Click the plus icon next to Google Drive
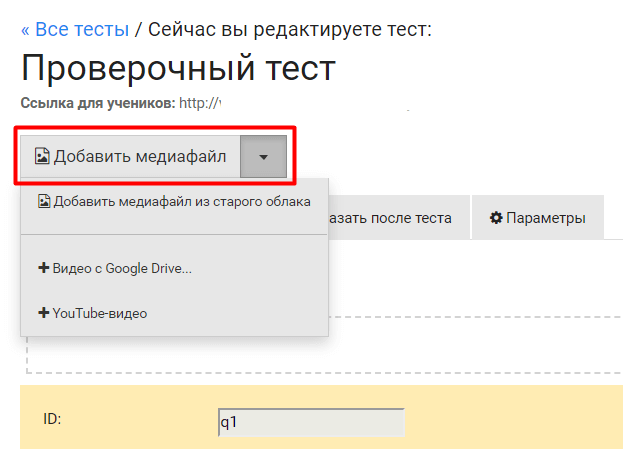This screenshot has height=449, width=623. tap(43, 268)
